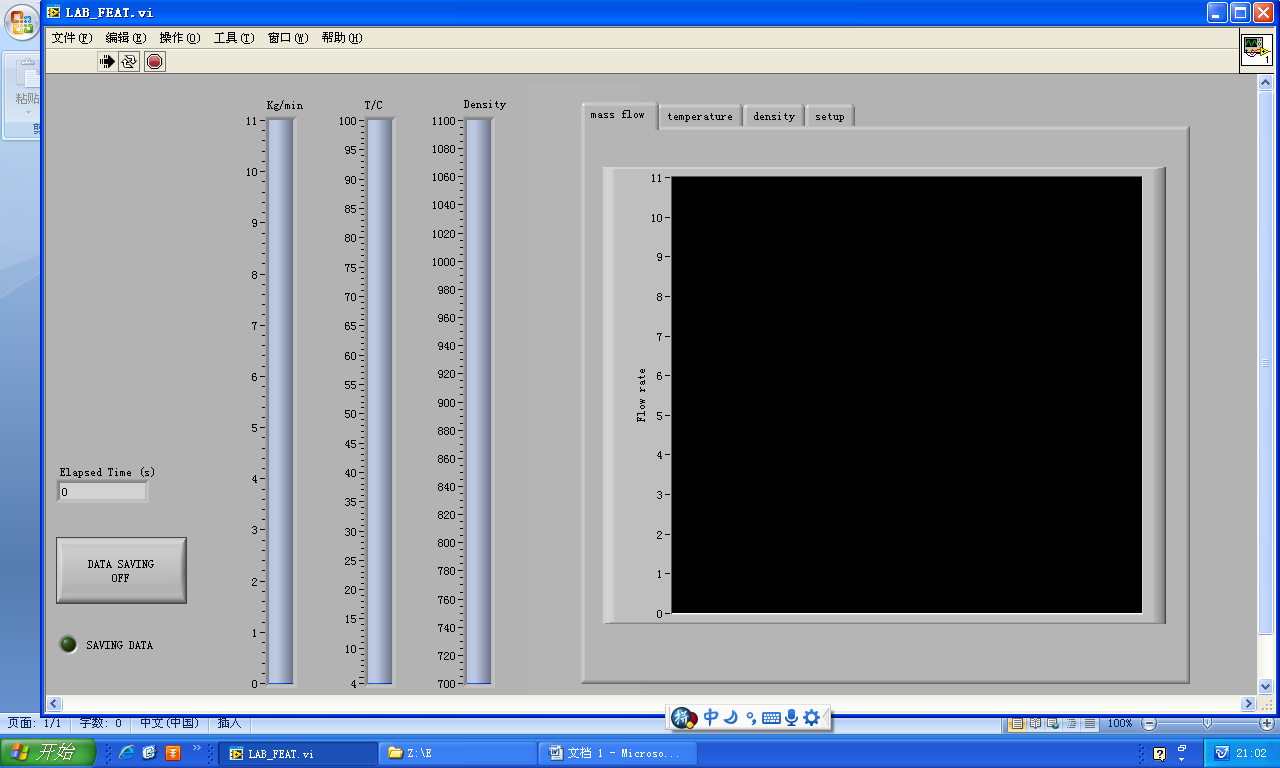Click Word zoom in plus button
Screen dimensions: 1280x768
pos(1268,723)
